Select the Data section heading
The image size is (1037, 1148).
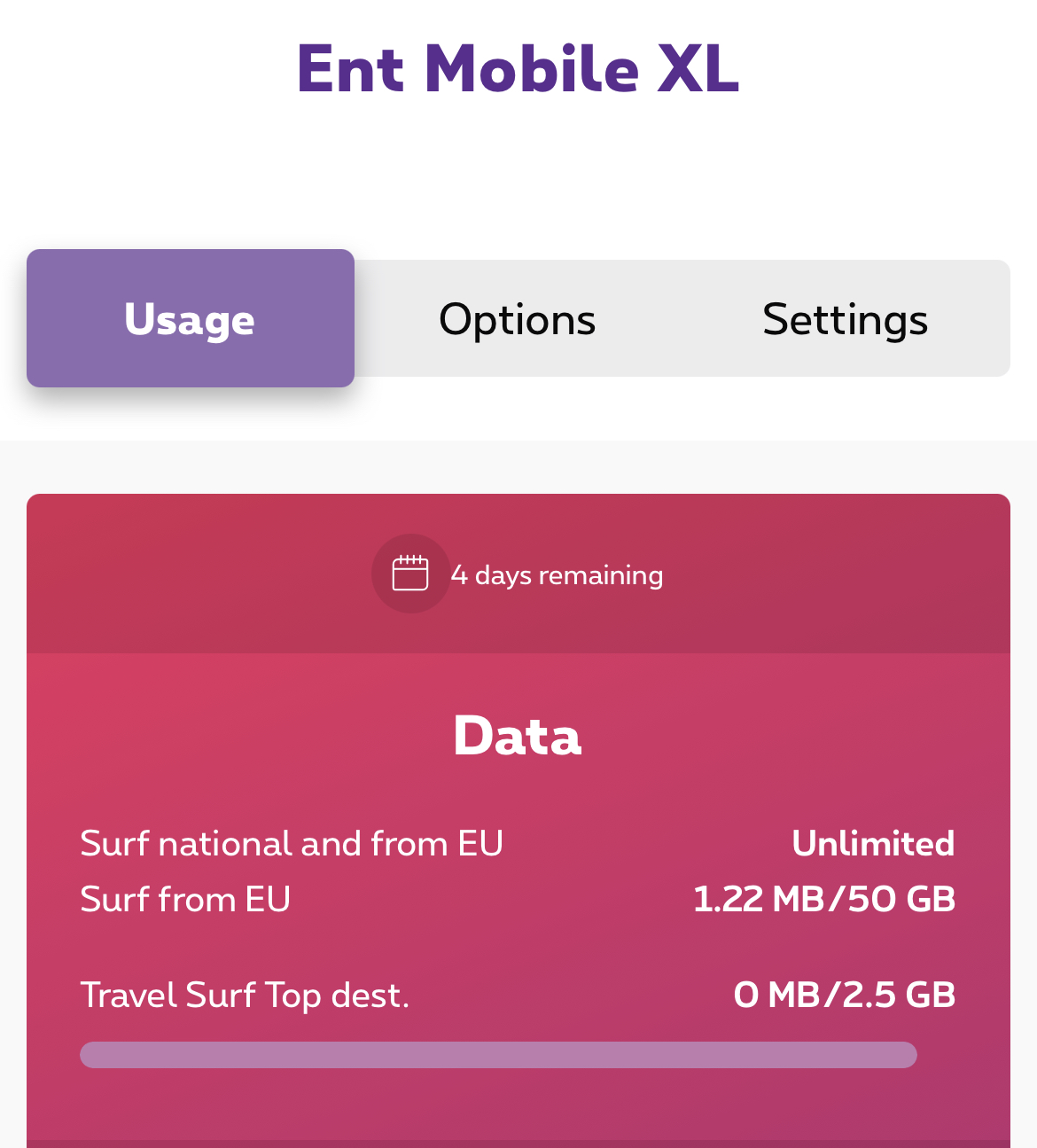click(518, 736)
